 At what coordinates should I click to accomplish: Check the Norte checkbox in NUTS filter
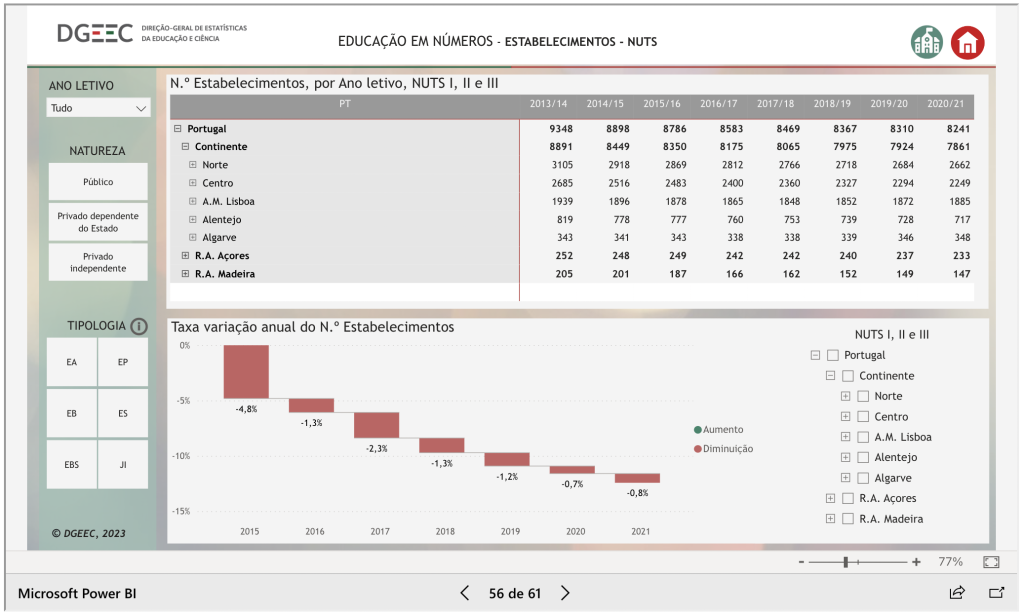(x=863, y=396)
